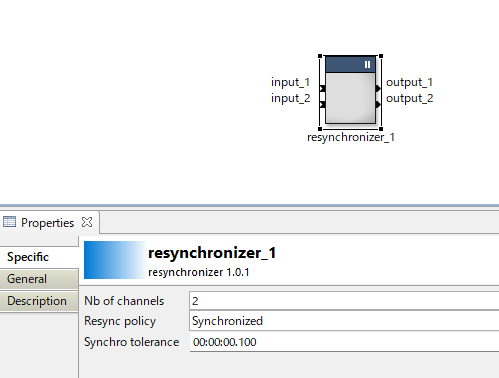499x378 pixels.
Task: Click the input_1 port arrow
Action: 323,88
